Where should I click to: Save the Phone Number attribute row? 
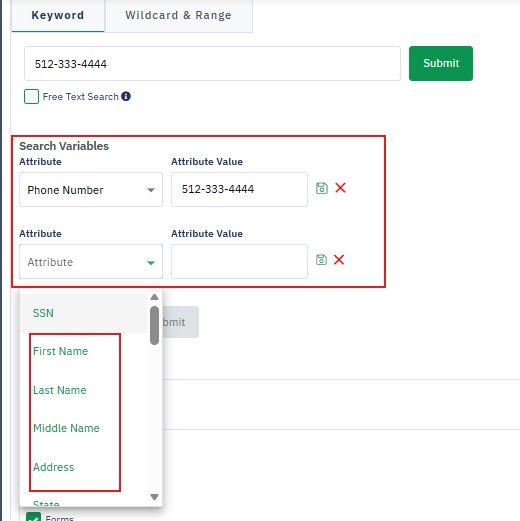322,188
